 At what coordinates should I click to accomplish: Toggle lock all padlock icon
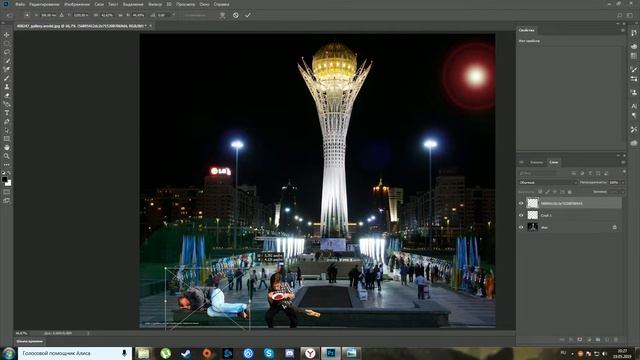coord(570,191)
